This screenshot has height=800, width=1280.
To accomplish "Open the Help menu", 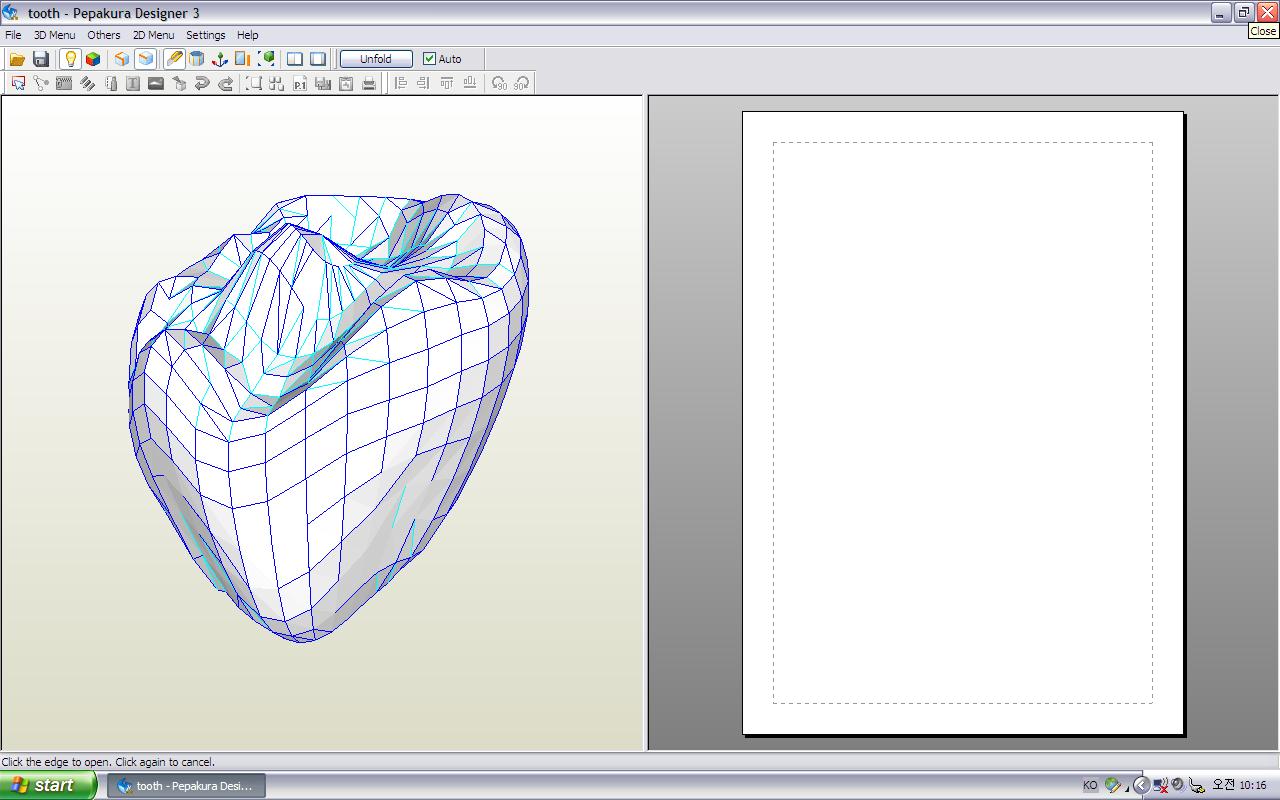I will coord(248,35).
